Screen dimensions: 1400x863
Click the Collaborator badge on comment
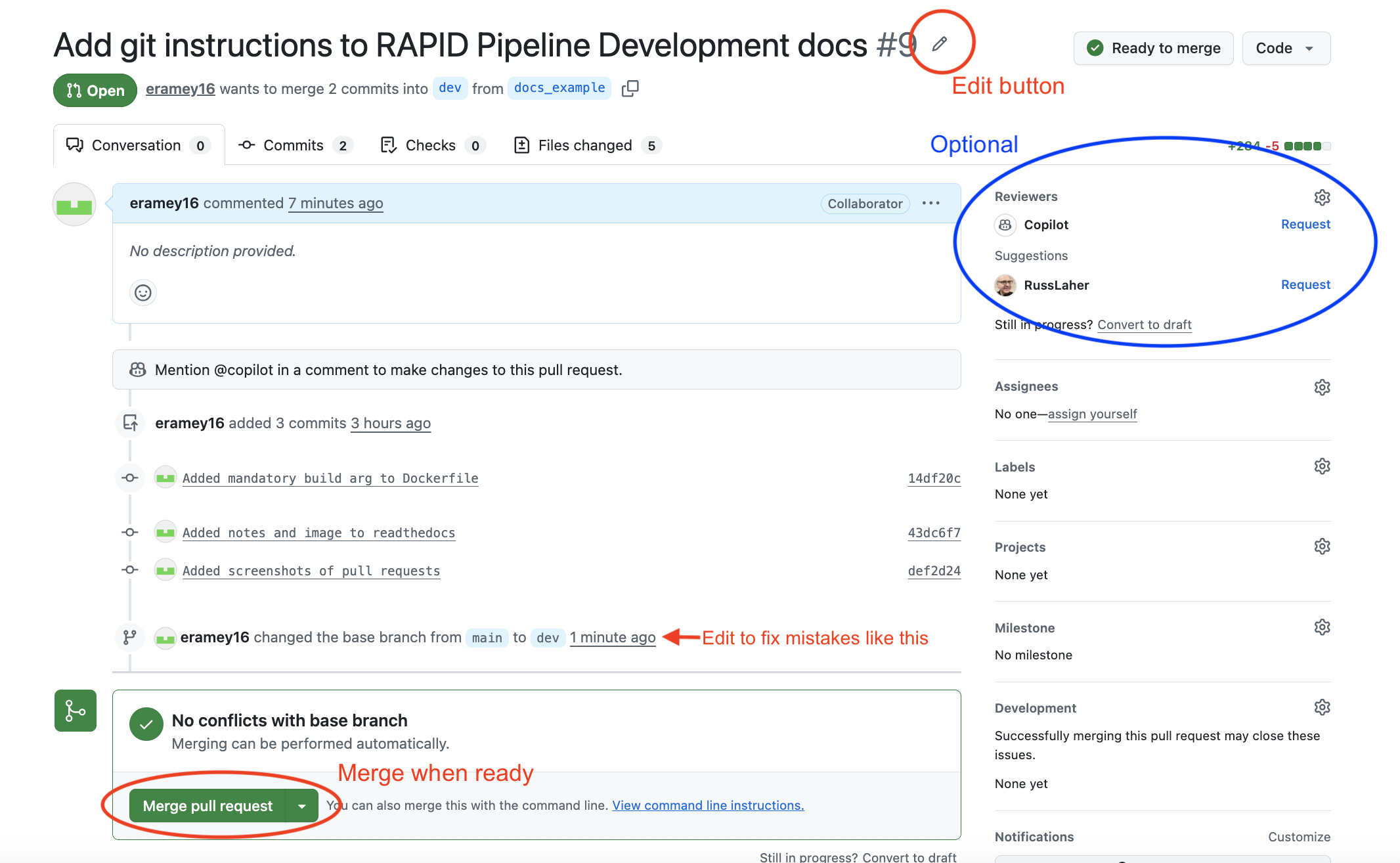tap(865, 204)
